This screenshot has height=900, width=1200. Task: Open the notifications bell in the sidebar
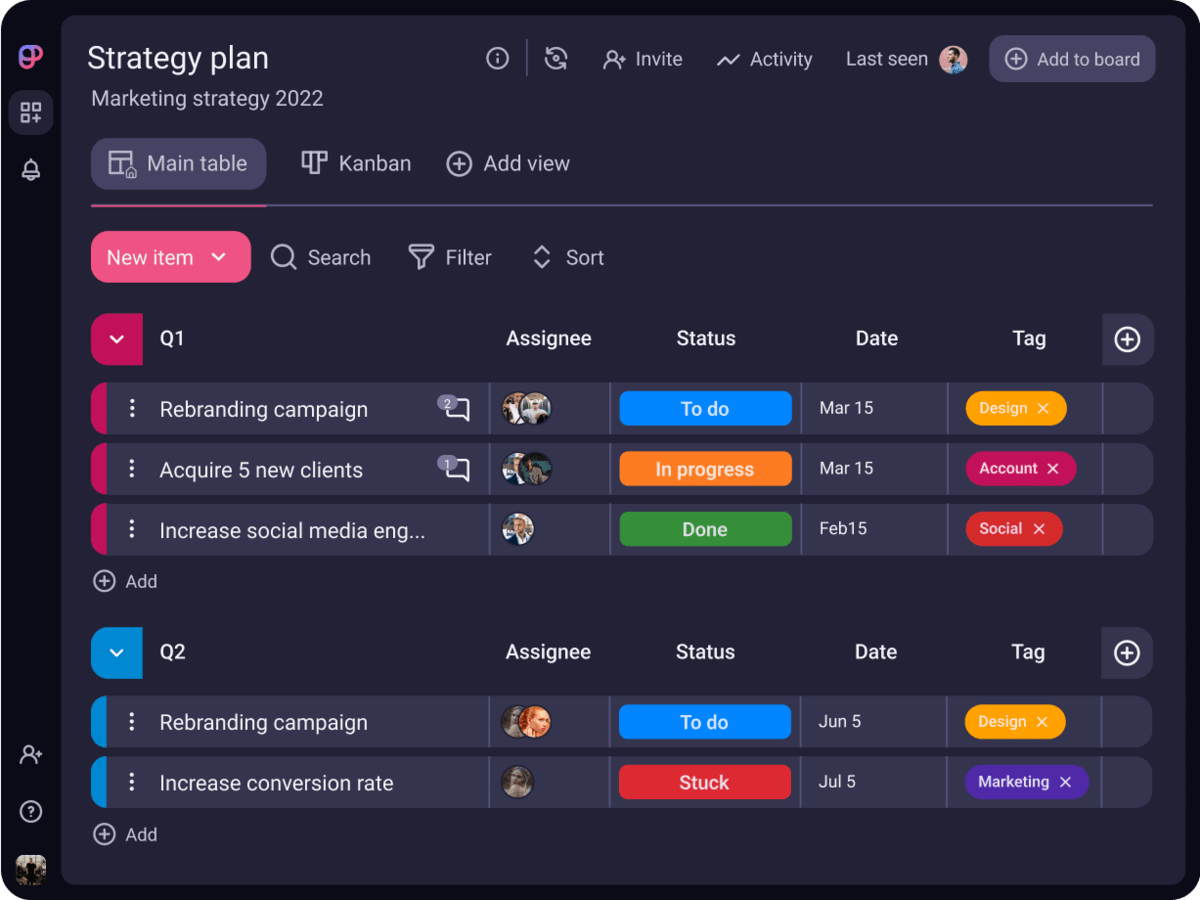click(x=30, y=170)
